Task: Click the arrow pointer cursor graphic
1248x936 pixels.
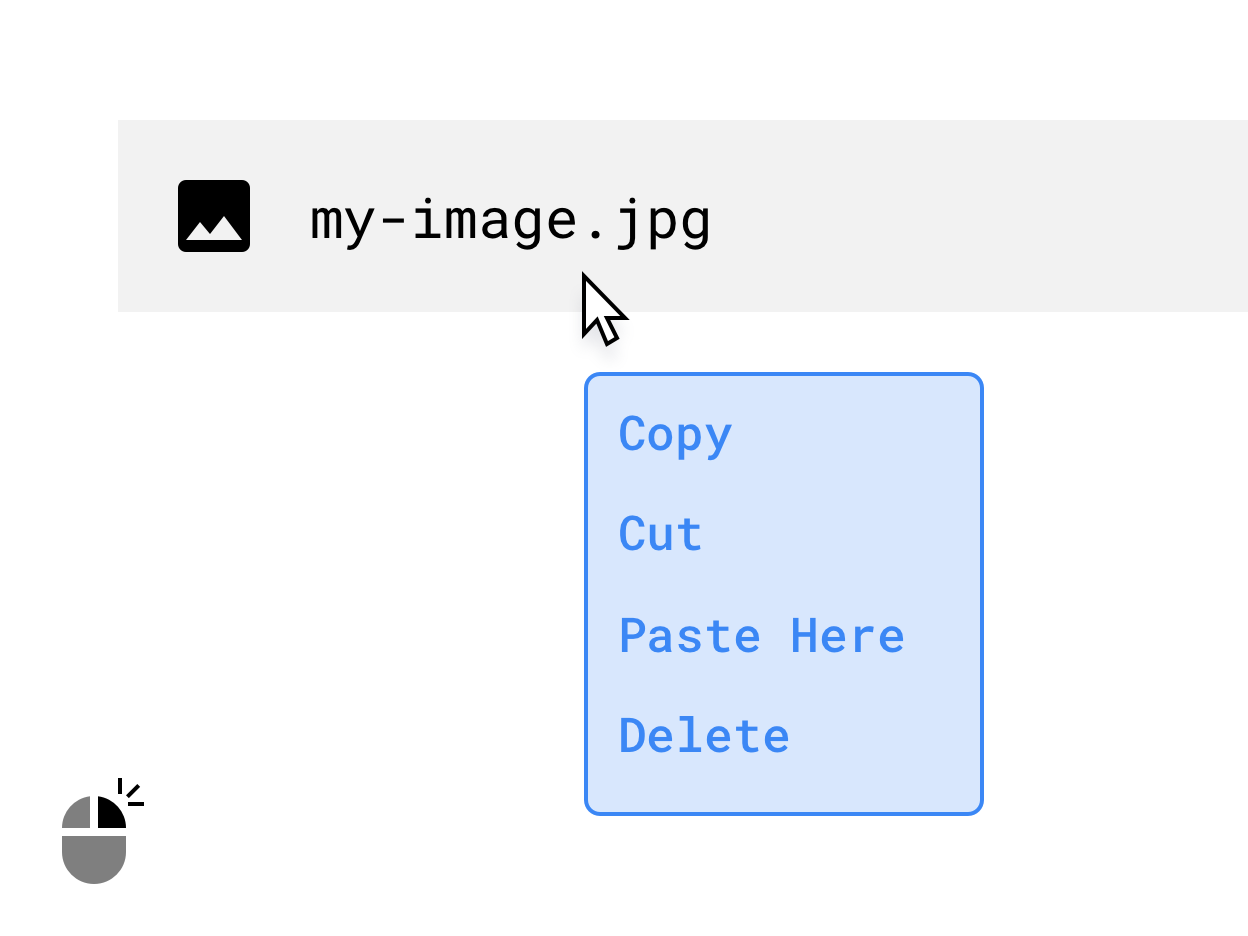Action: [601, 308]
